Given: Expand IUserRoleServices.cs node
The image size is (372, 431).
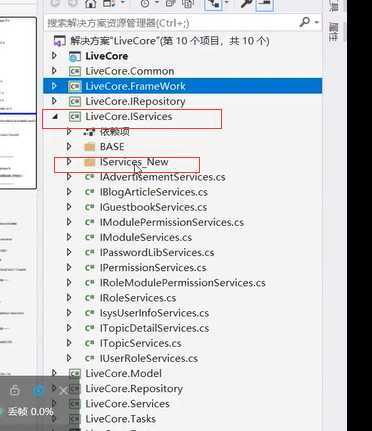Looking at the screenshot, I should [69, 358].
